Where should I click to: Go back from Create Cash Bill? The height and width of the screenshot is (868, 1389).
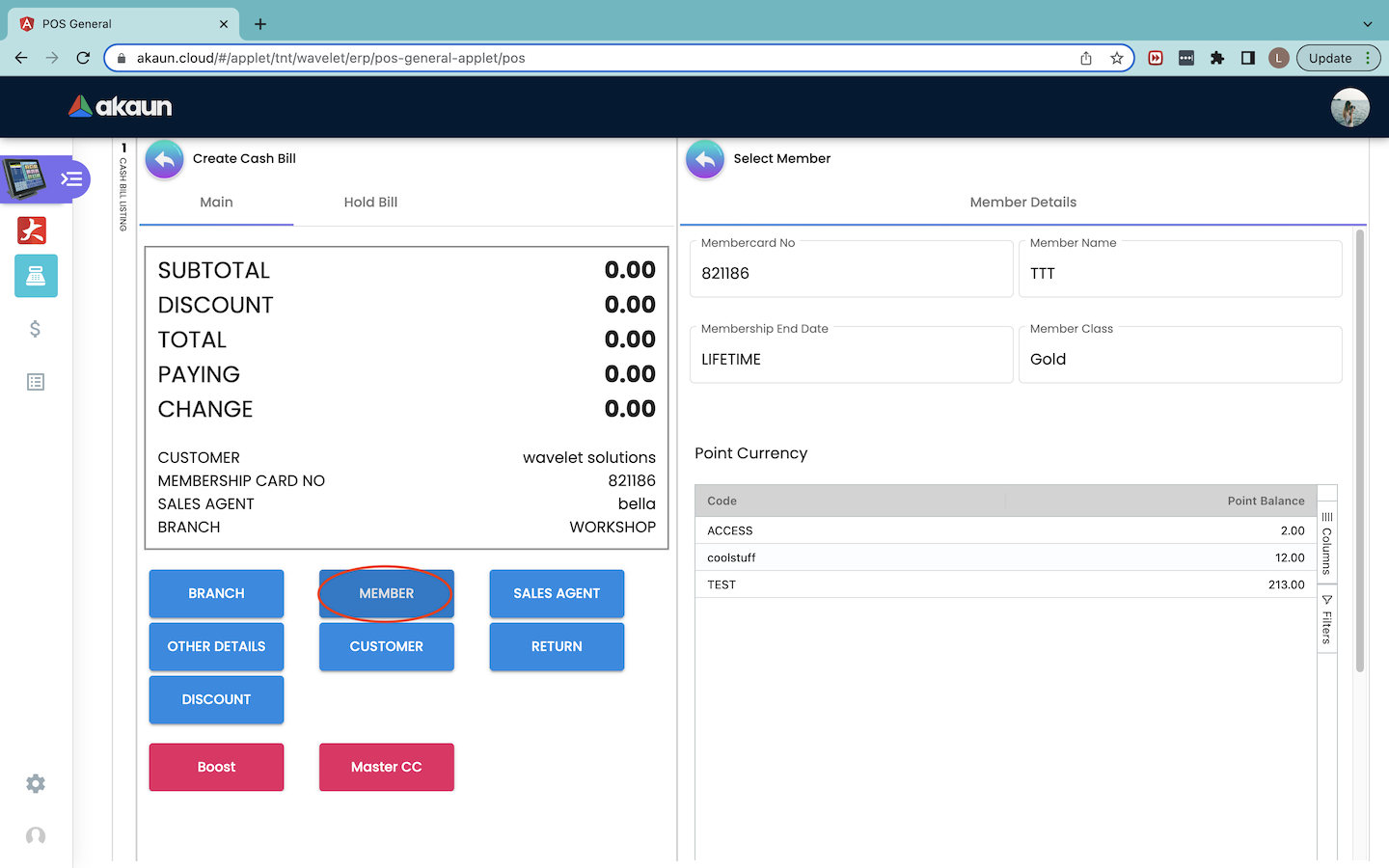click(x=165, y=159)
